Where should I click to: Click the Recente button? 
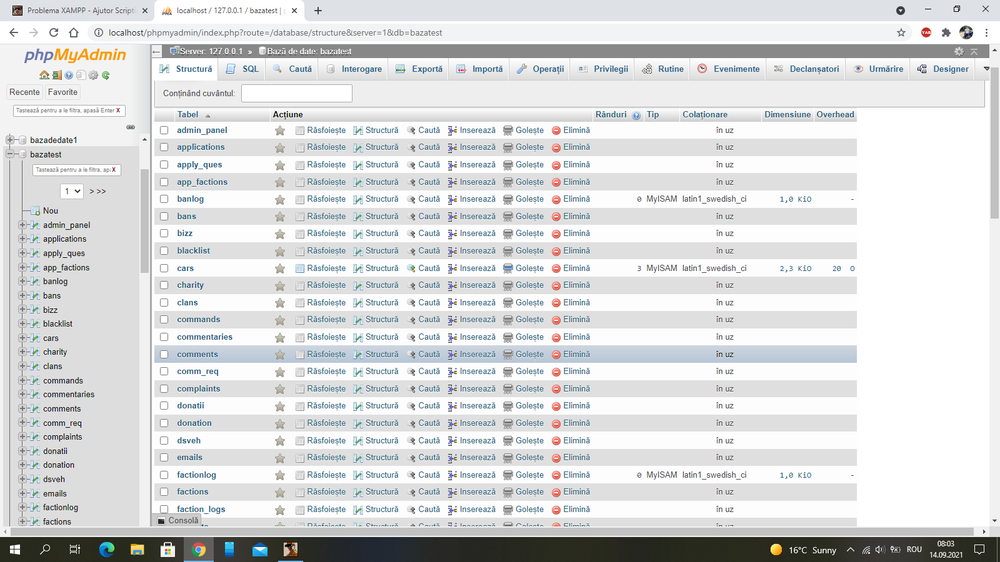tap(24, 92)
